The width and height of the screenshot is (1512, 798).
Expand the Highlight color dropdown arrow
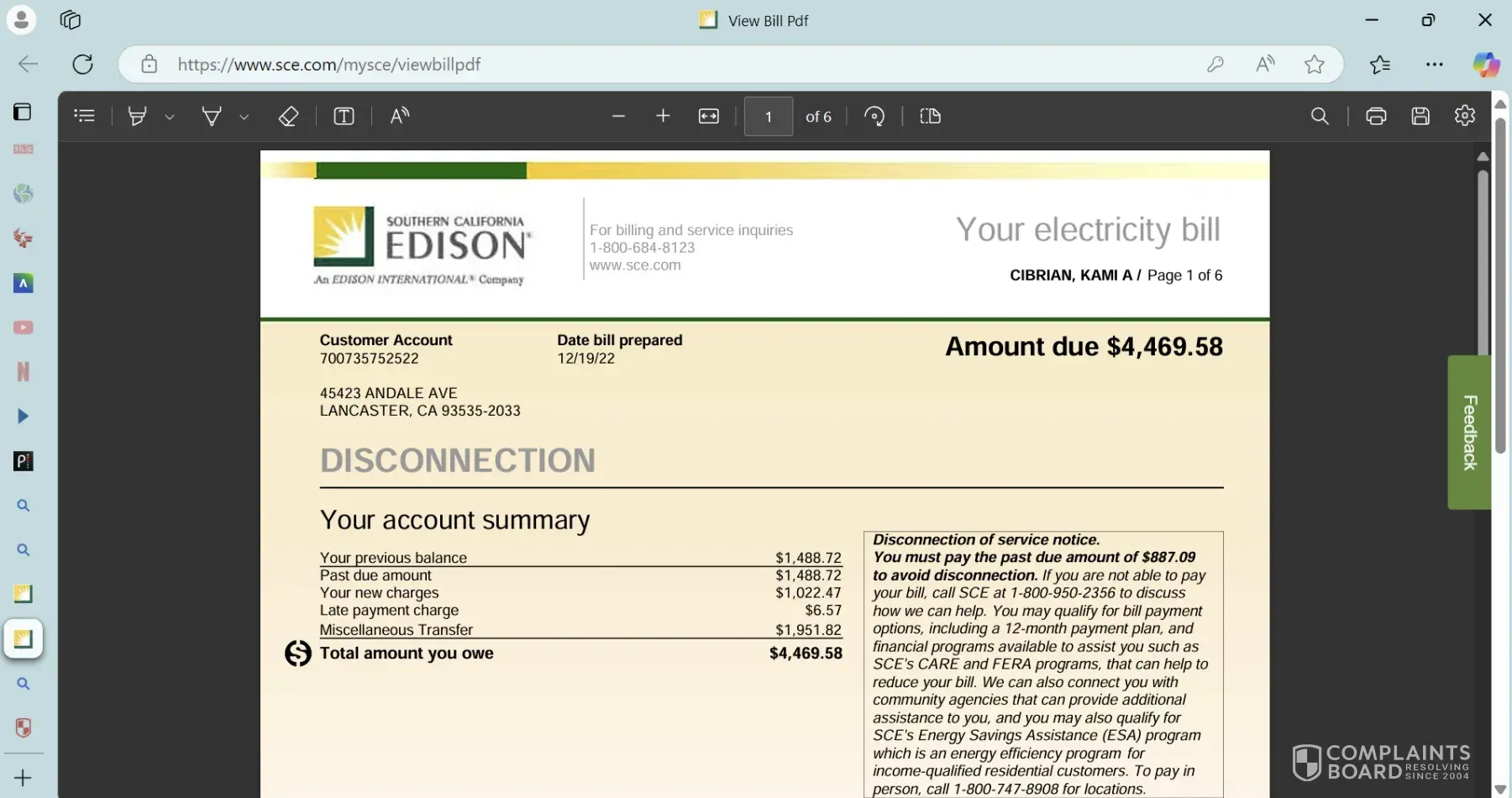[170, 117]
